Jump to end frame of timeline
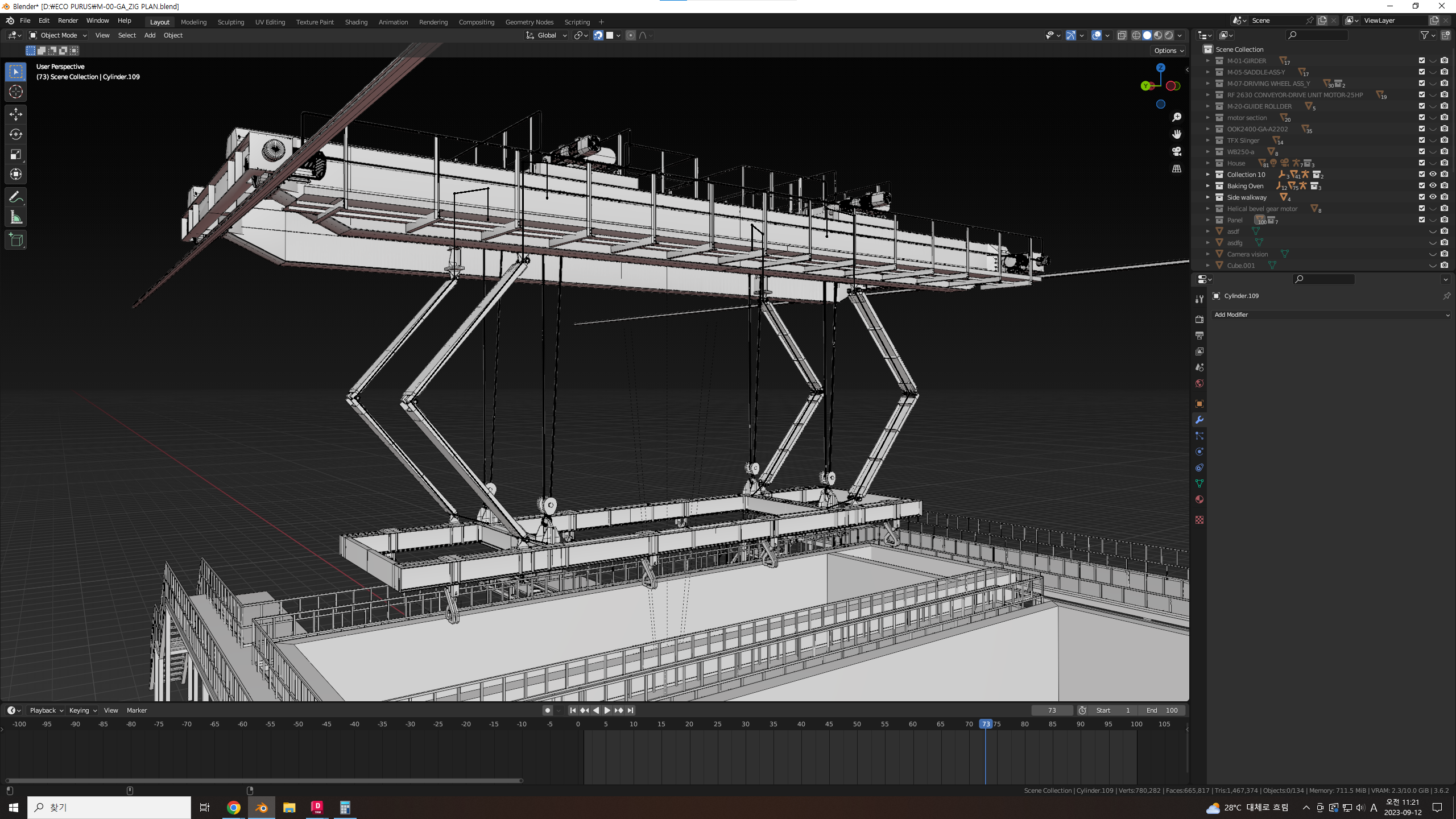The height and width of the screenshot is (819, 1456). pos(630,710)
